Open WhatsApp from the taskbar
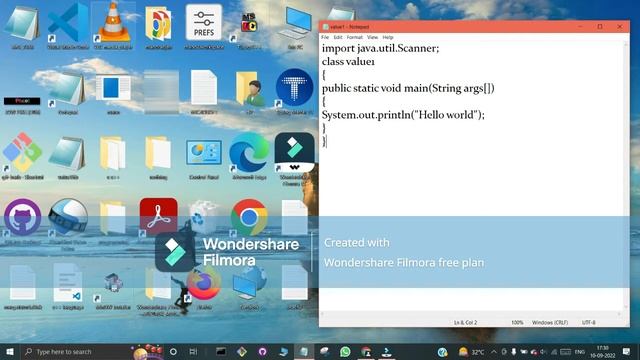This screenshot has height=360, width=640. click(x=345, y=351)
